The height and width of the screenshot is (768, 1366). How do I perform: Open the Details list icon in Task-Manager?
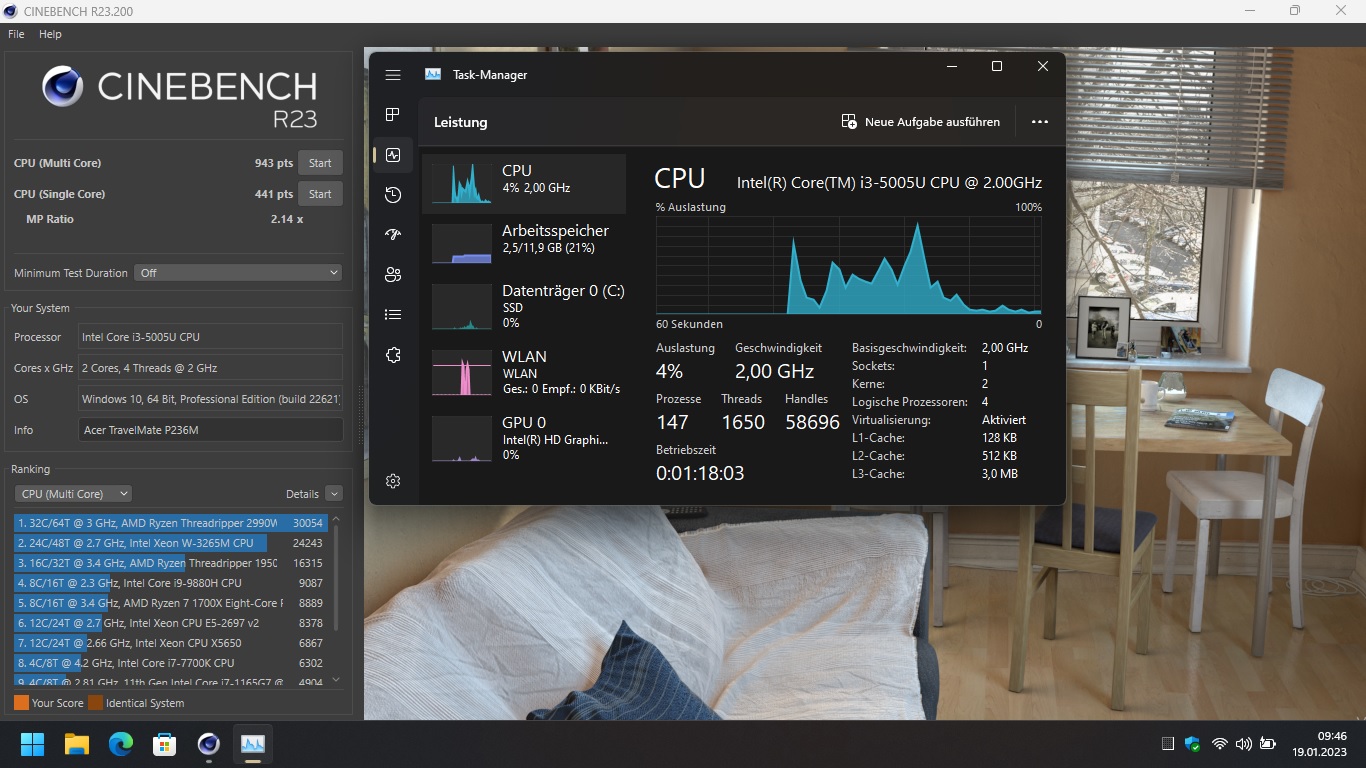393,315
